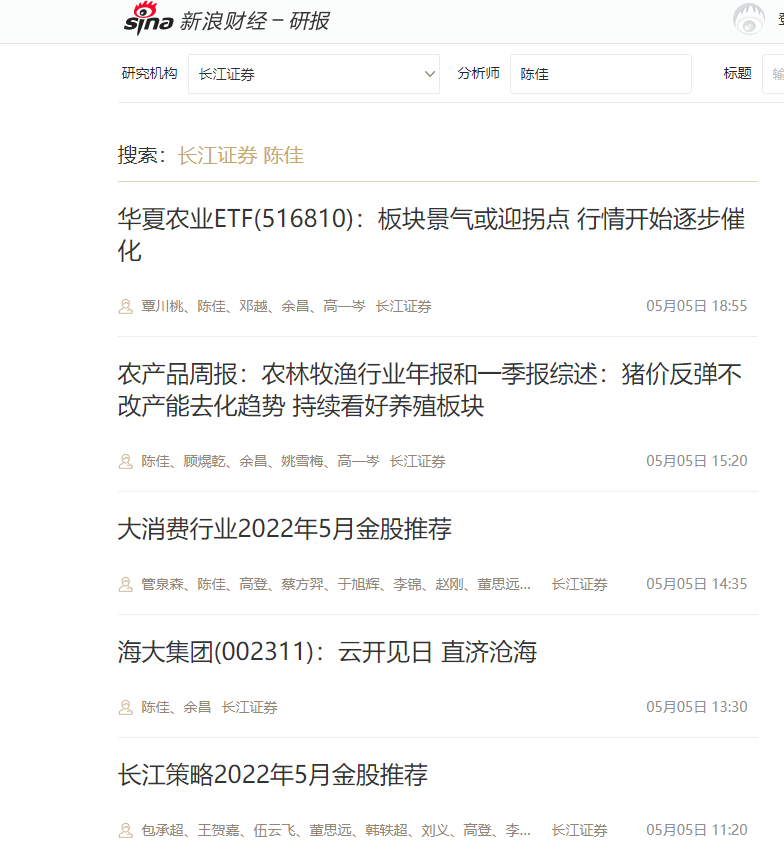Click timestamp 05月05日 14:35

(696, 584)
